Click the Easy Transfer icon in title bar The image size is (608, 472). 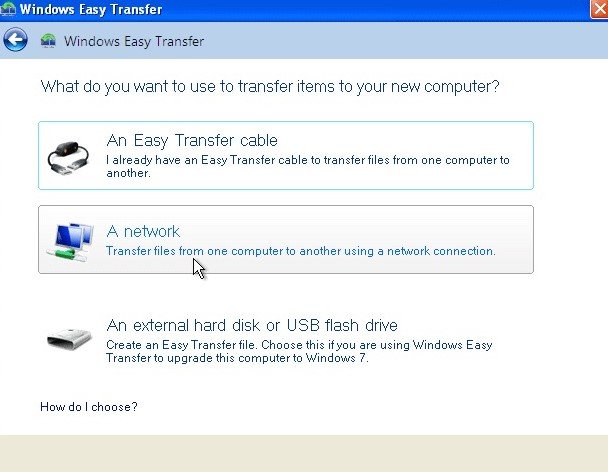coord(8,9)
